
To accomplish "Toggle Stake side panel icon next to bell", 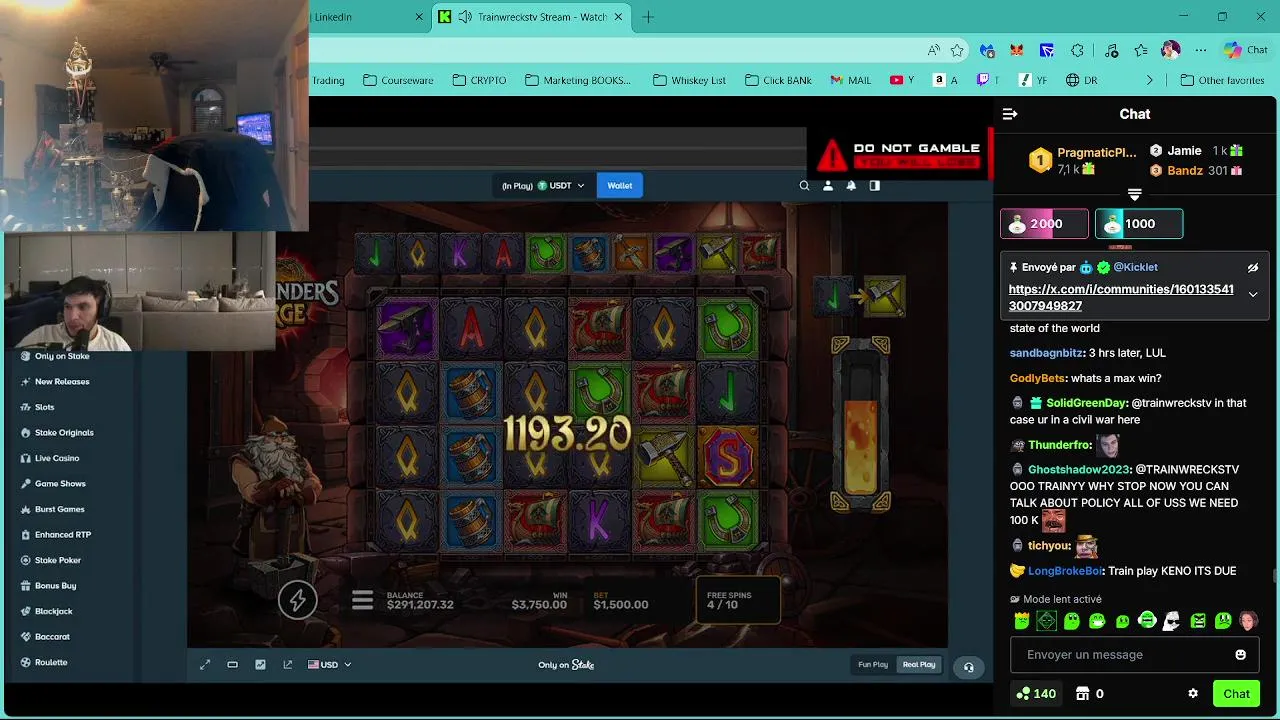I will pos(874,185).
